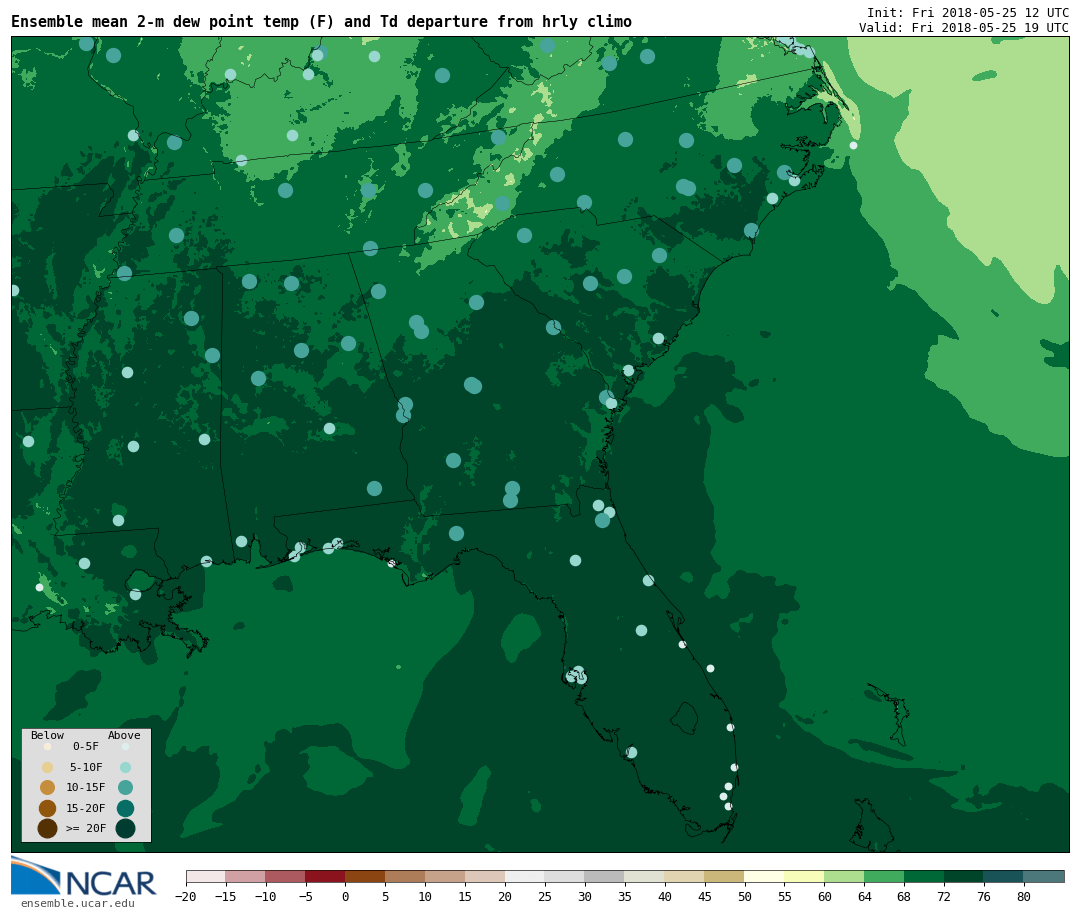This screenshot has height=915, width=1080.
Task: Click the colorbar tick label '64'
Action: 864,896
